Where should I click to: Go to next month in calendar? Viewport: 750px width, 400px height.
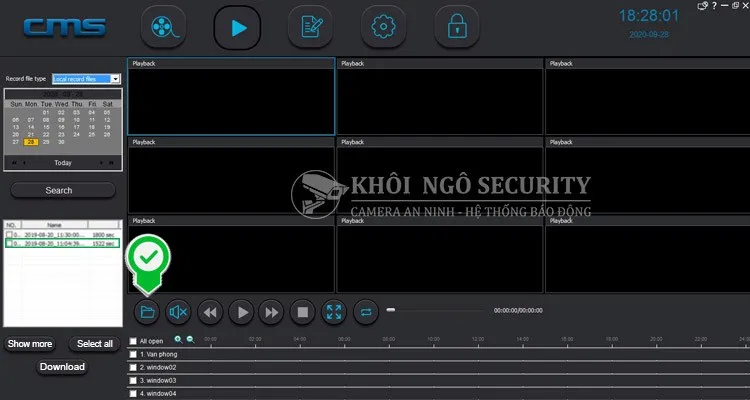click(101, 163)
